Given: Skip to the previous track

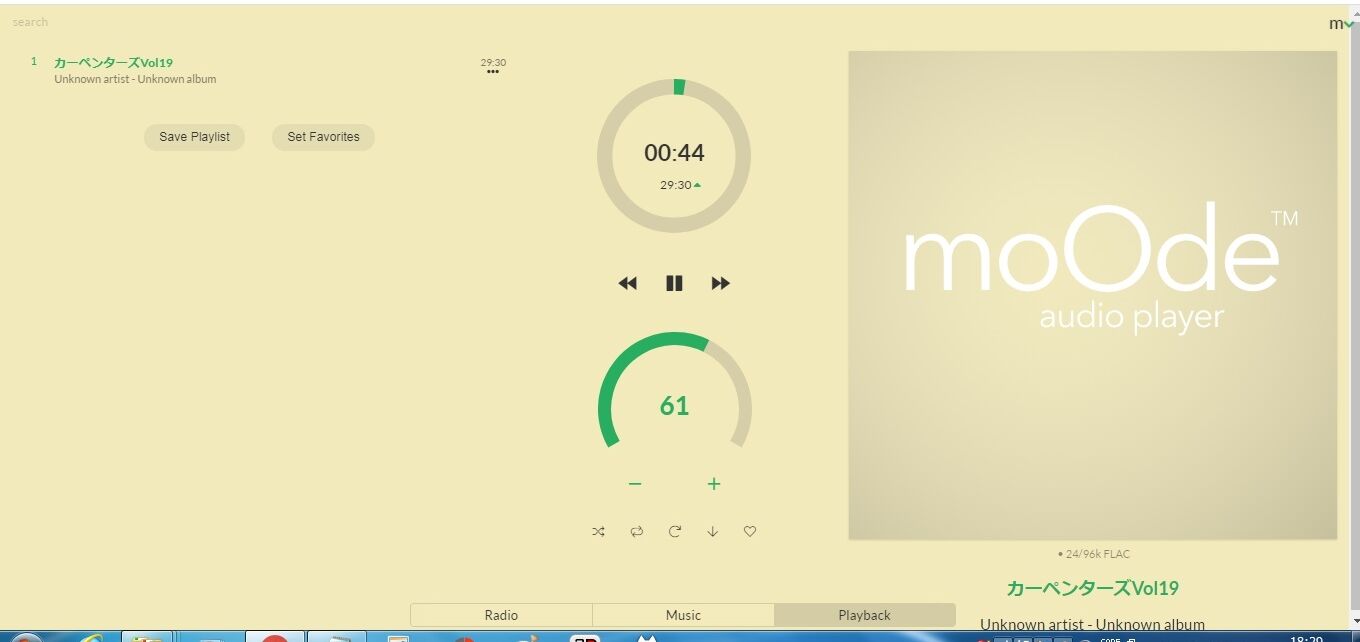Looking at the screenshot, I should (628, 284).
